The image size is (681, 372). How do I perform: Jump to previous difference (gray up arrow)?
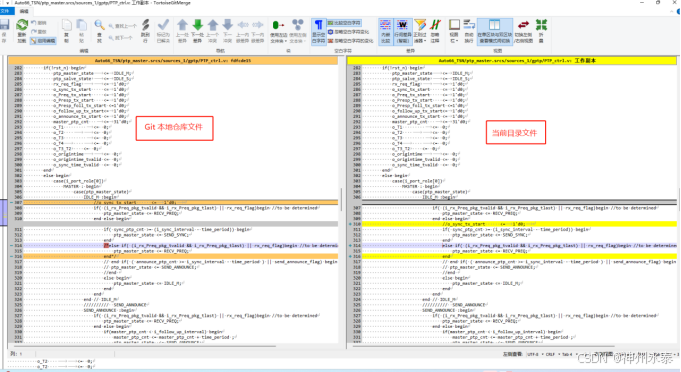(x=182, y=30)
